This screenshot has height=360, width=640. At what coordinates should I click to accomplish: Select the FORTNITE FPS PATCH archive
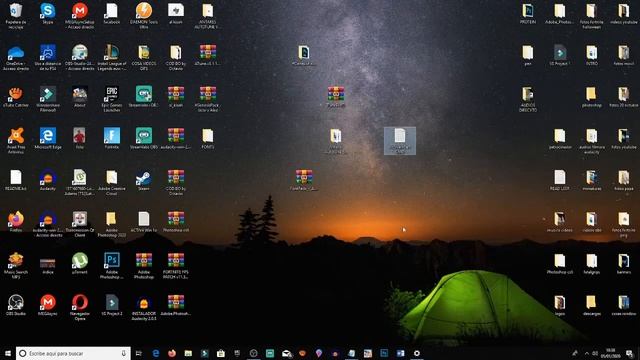(x=176, y=265)
